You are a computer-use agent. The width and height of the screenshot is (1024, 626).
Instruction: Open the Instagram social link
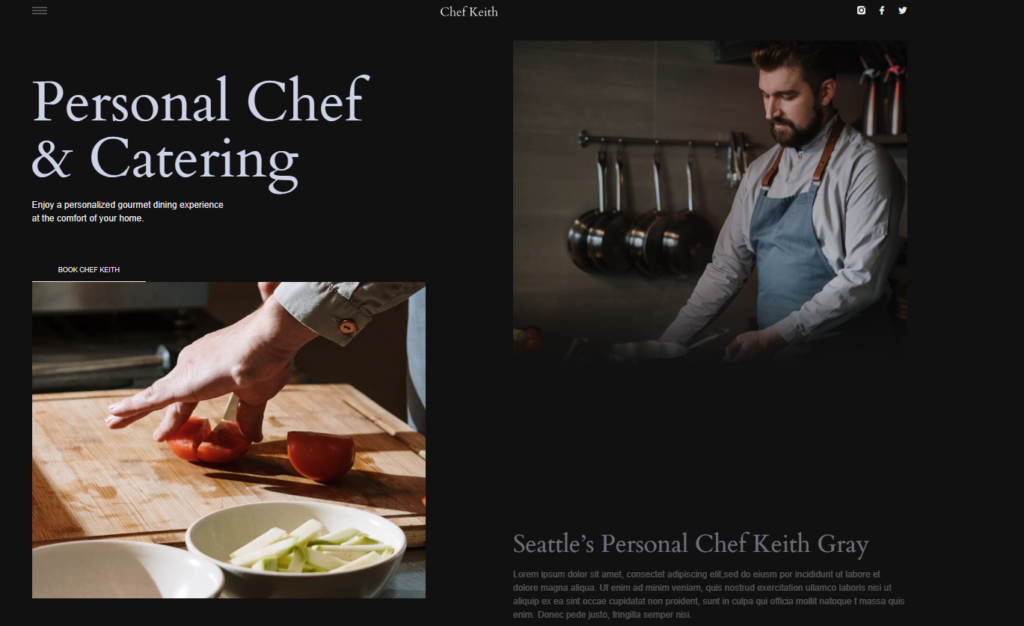[861, 10]
